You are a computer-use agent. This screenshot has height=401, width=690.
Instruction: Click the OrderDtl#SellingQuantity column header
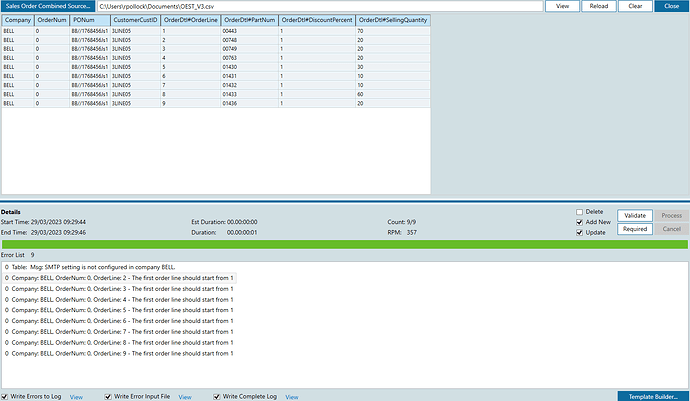393,20
